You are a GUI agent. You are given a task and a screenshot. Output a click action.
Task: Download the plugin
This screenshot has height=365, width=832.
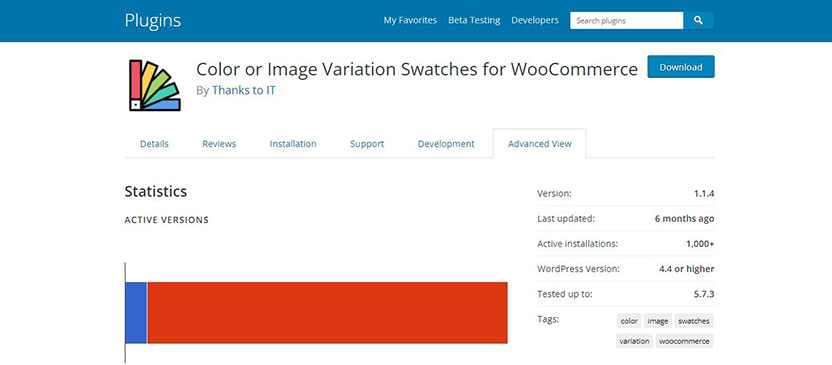point(681,67)
